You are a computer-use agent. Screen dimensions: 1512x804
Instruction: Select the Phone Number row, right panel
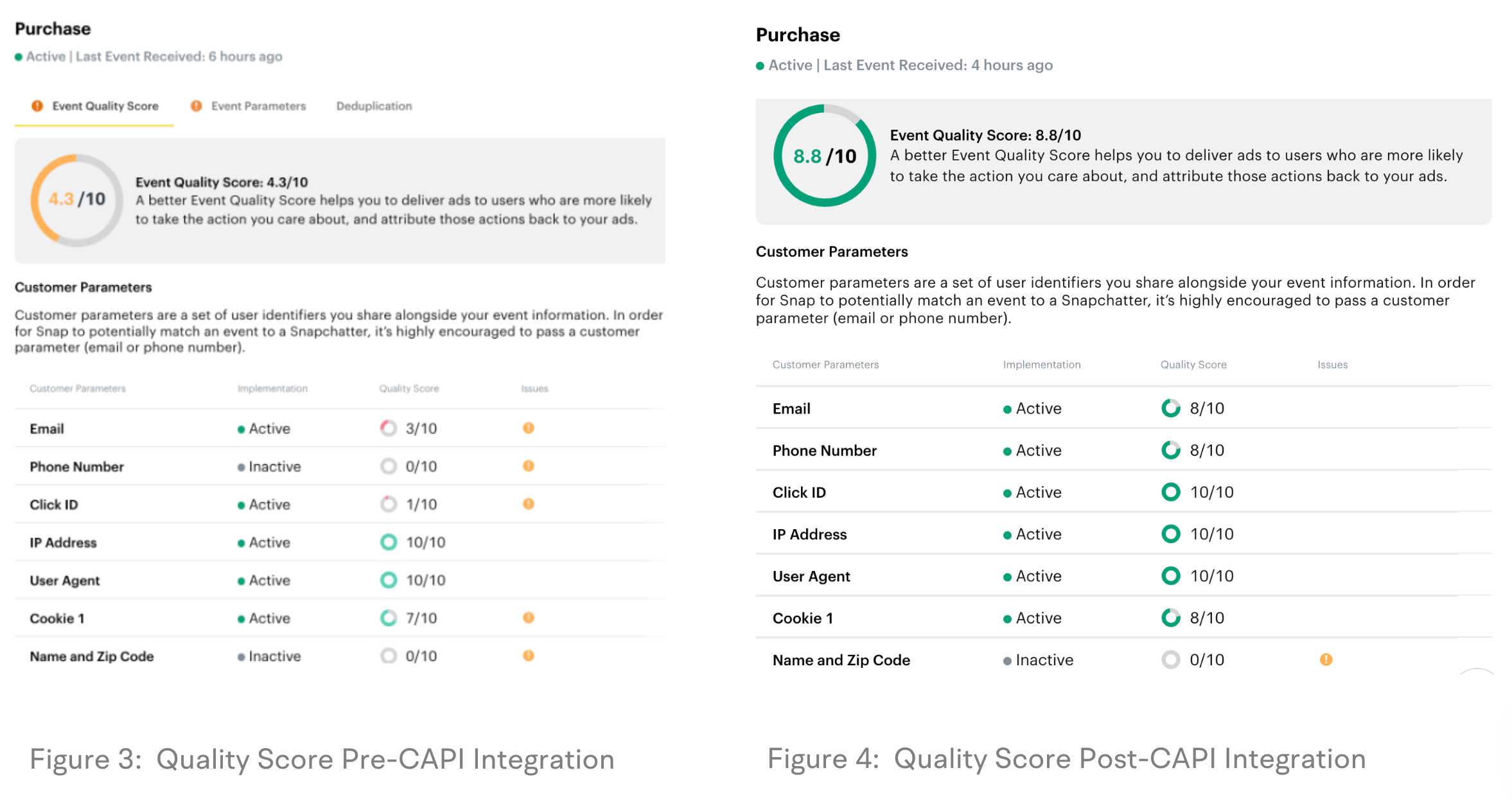824,450
